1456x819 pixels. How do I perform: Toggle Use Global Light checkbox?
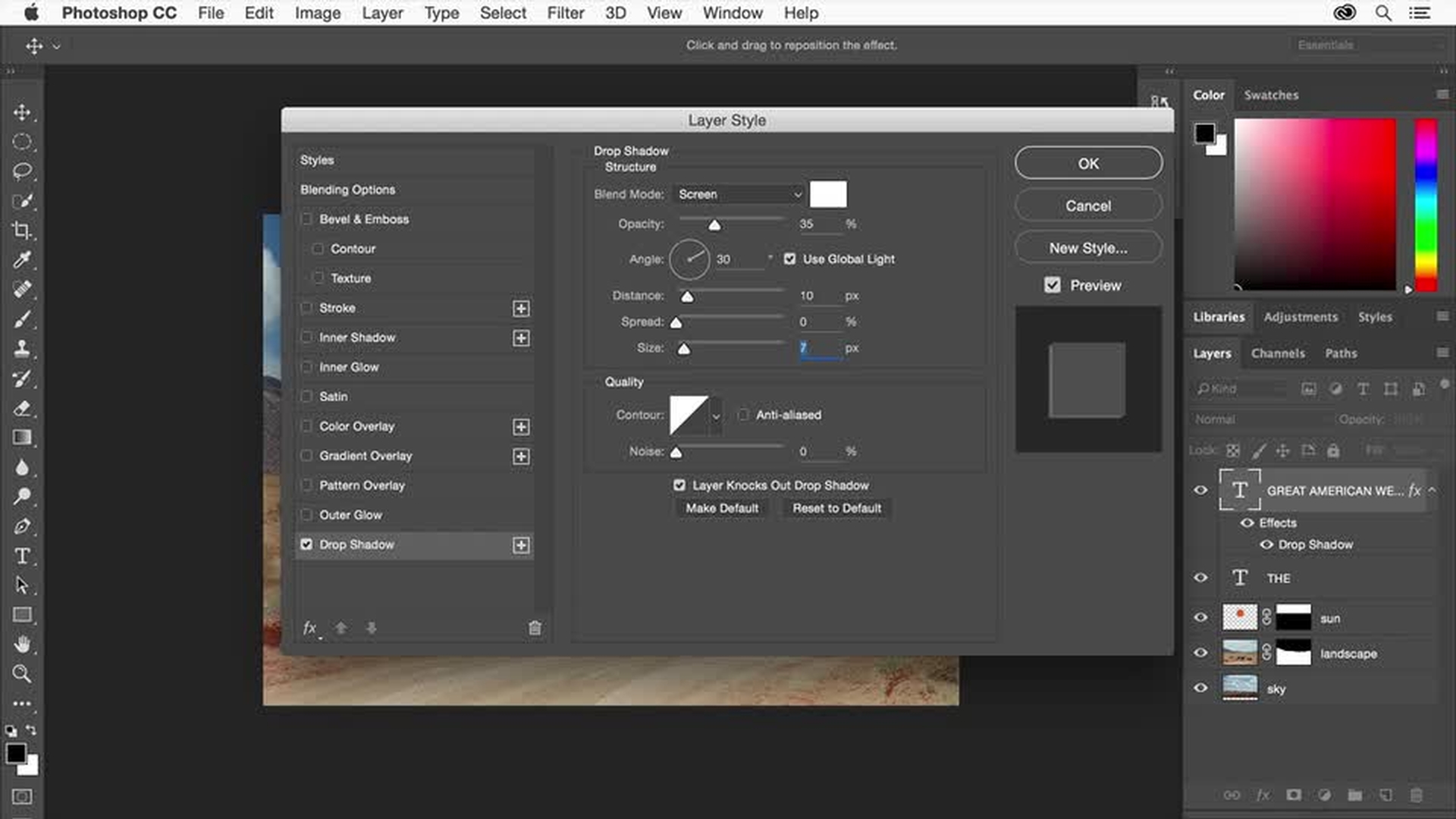click(789, 258)
